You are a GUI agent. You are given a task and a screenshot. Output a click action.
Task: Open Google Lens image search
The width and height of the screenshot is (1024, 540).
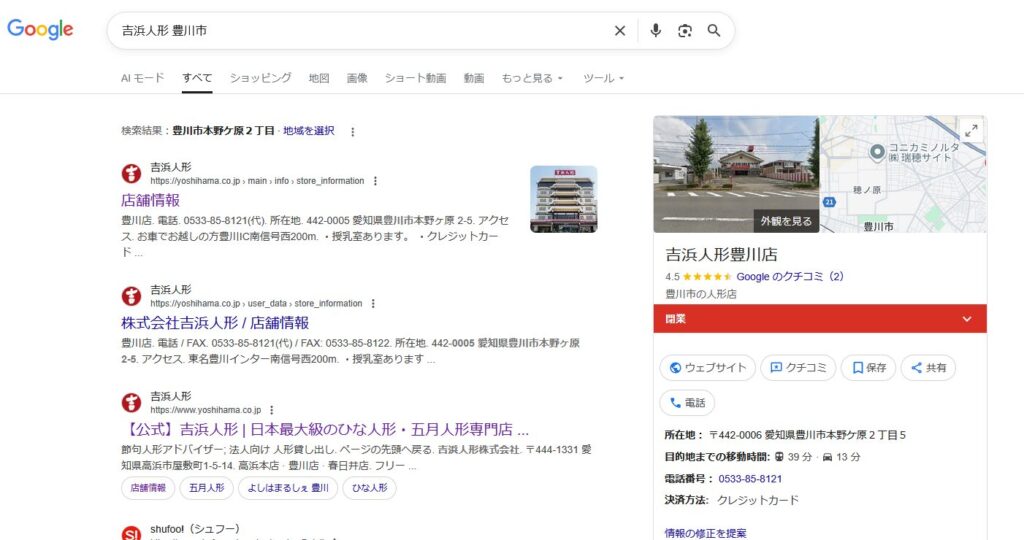[x=685, y=31]
